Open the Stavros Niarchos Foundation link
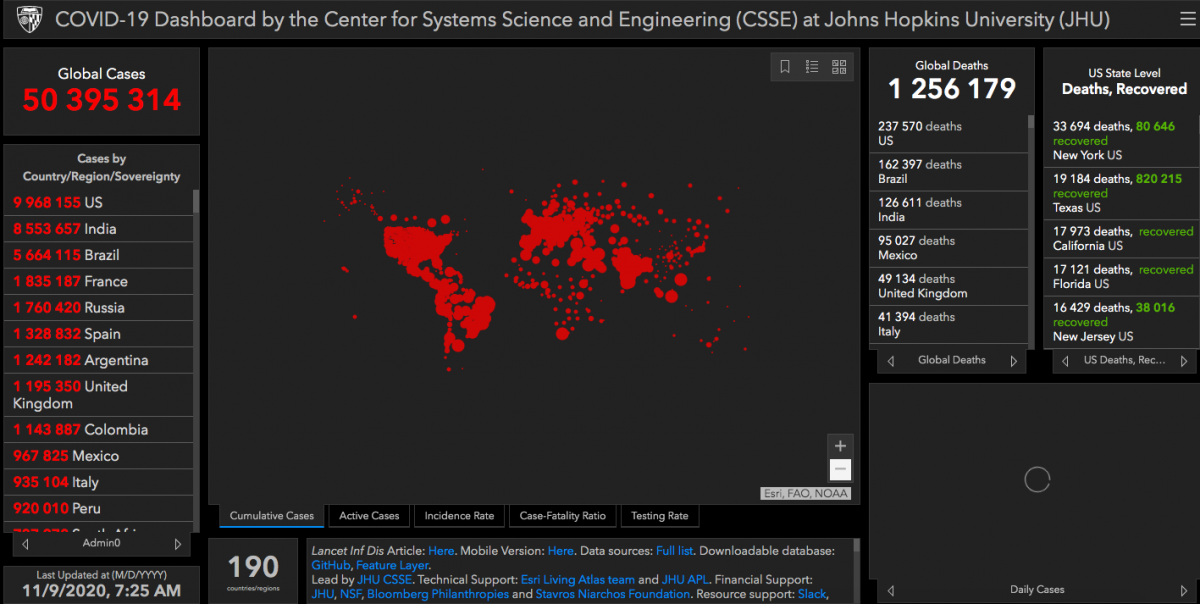The height and width of the screenshot is (604, 1200). coord(613,594)
